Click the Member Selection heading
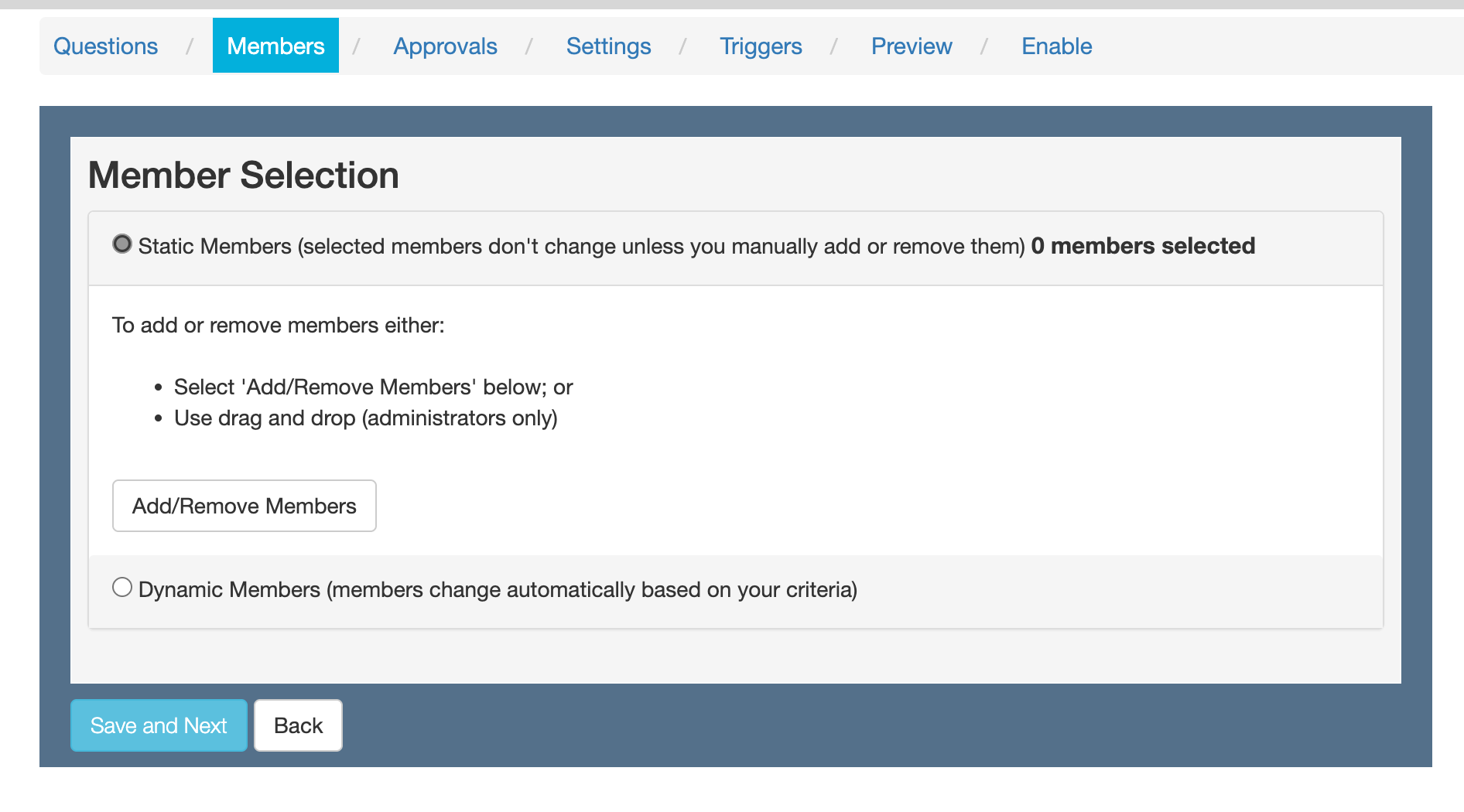Image resolution: width=1464 pixels, height=812 pixels. (244, 176)
